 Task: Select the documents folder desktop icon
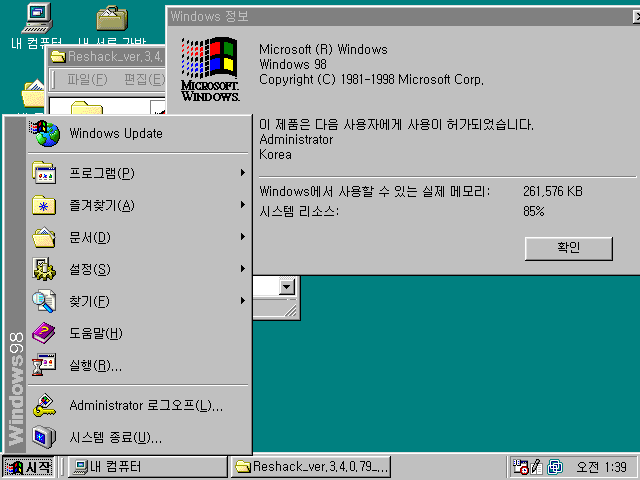33,94
